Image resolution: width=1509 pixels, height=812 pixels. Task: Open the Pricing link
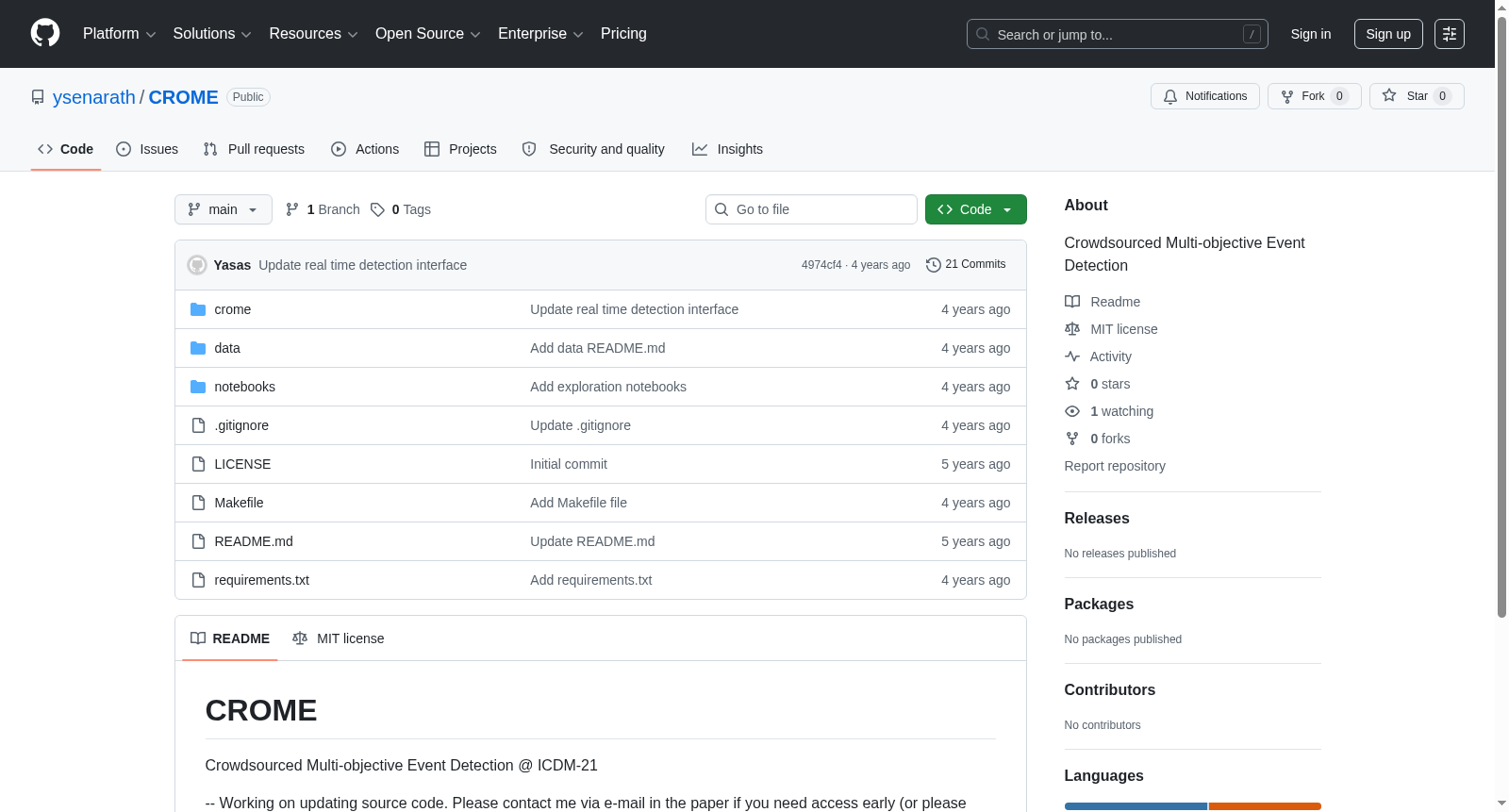(623, 34)
